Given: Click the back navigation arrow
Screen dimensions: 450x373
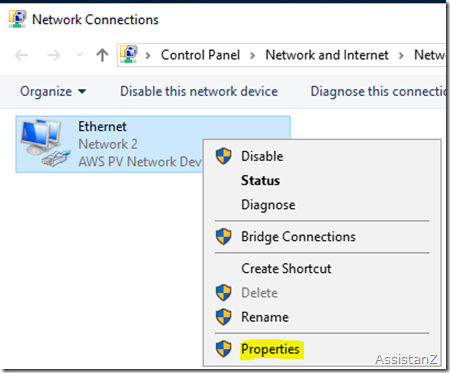Looking at the screenshot, I should (x=21, y=55).
